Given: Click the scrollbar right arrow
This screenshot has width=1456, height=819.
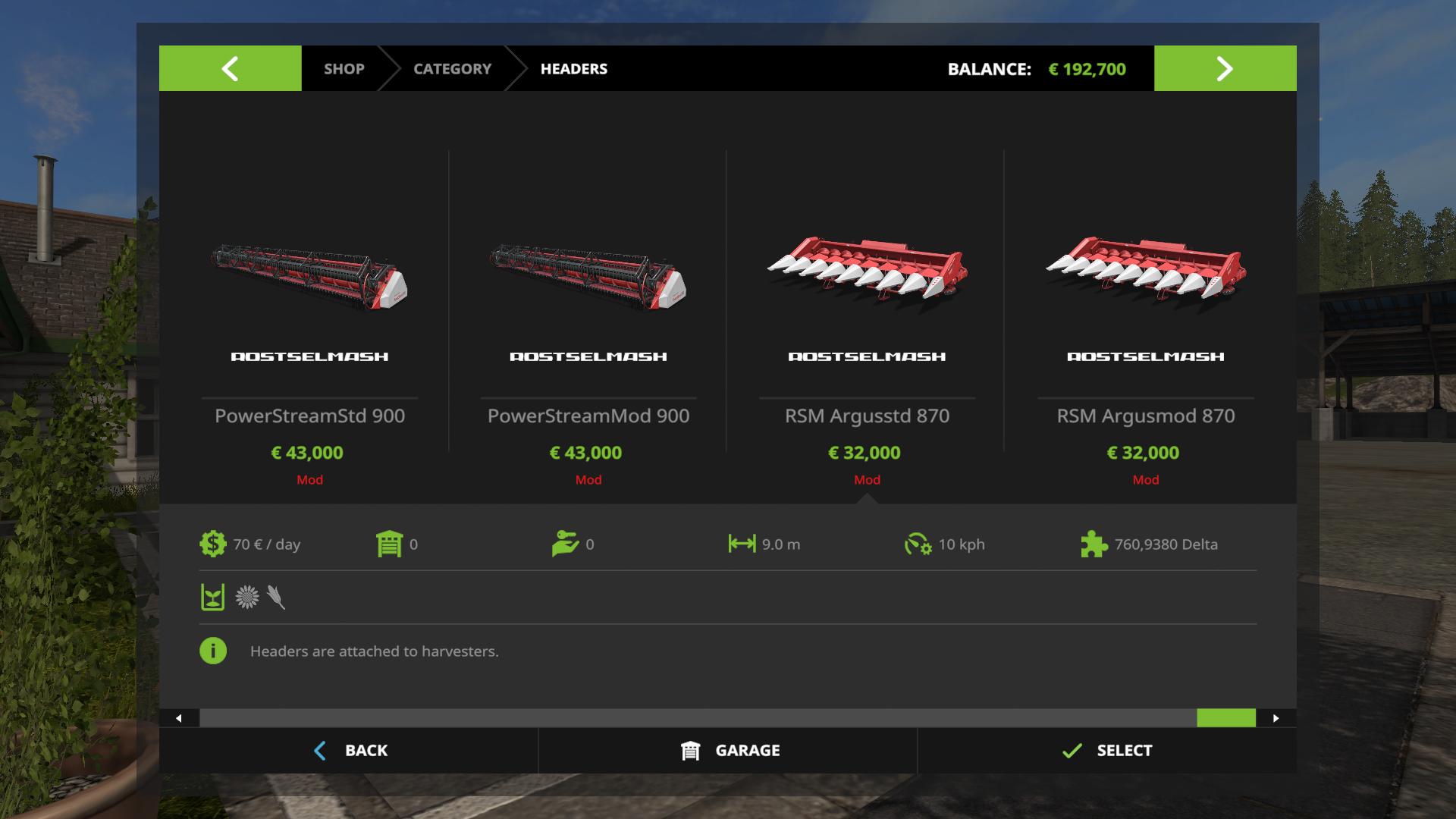Looking at the screenshot, I should (1276, 718).
